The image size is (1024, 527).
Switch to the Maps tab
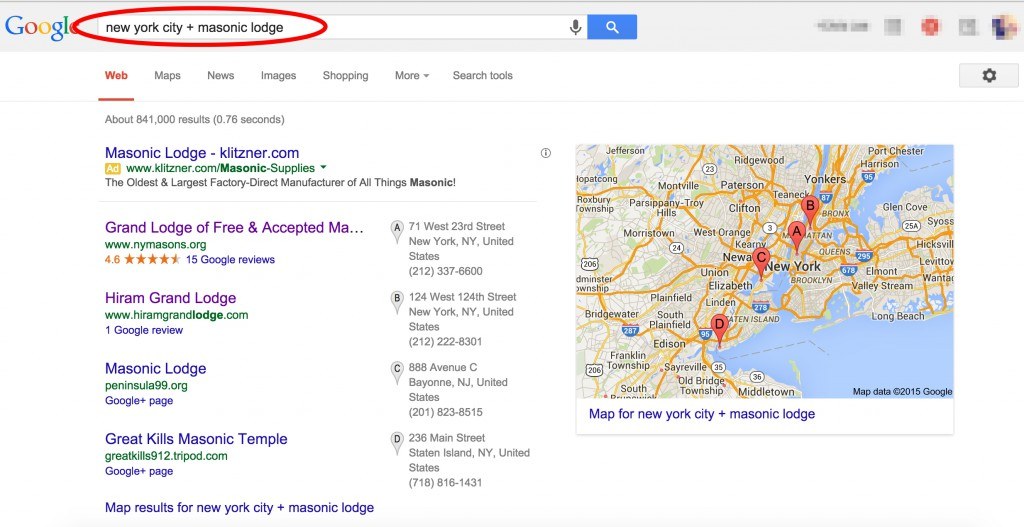pyautogui.click(x=167, y=75)
